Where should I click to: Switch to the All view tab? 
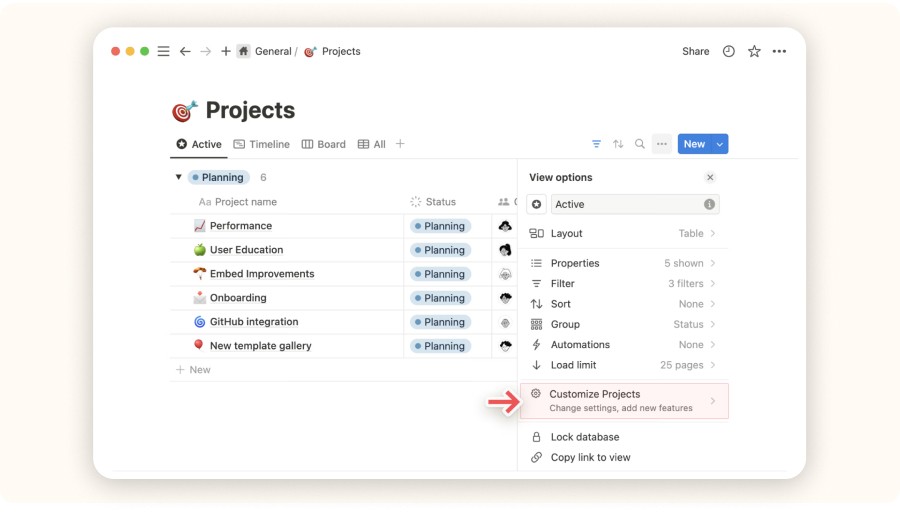[x=372, y=144]
